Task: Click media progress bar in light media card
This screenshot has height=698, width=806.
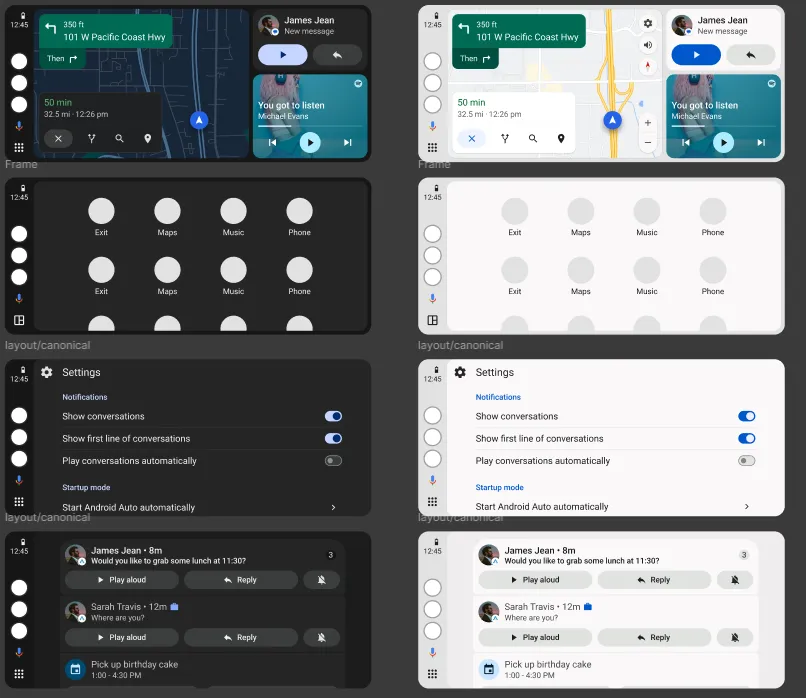Action: [723, 126]
